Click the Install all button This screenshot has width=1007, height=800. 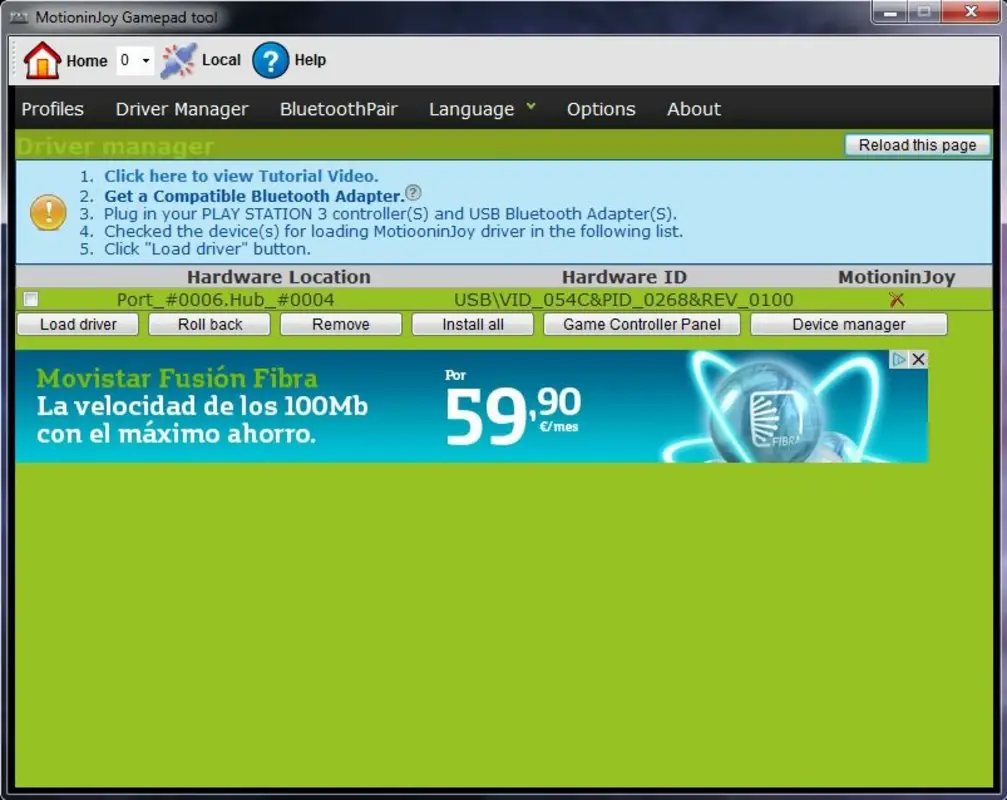pos(472,323)
